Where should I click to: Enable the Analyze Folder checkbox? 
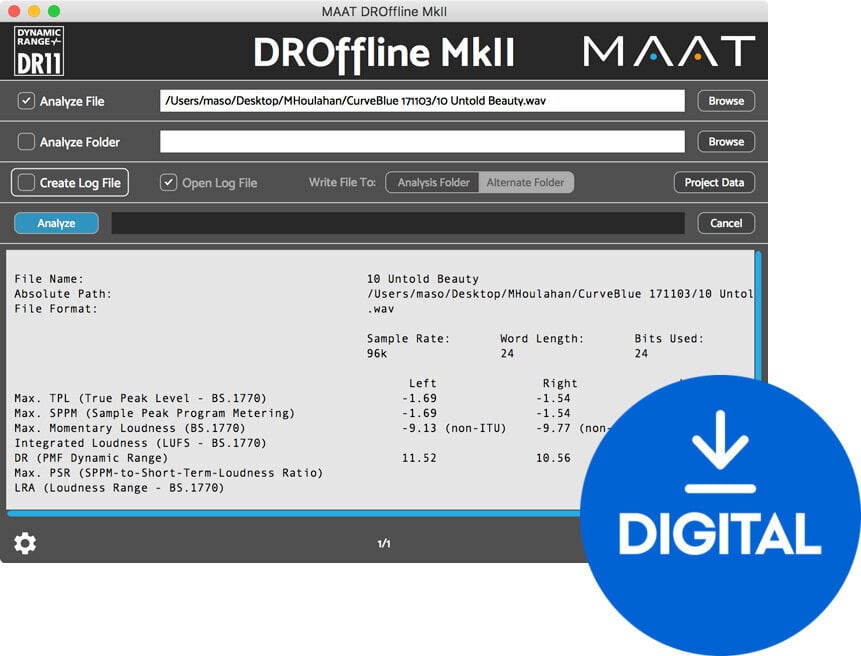click(x=26, y=142)
